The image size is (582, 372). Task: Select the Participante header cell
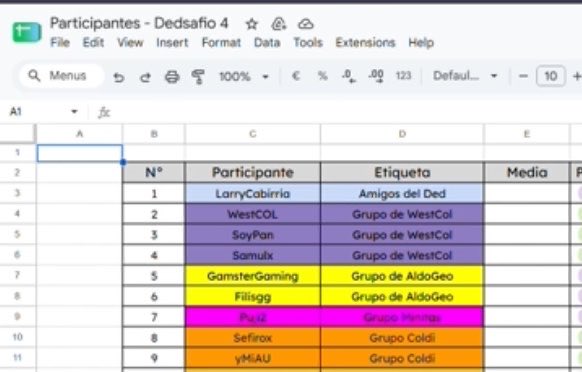[253, 173]
